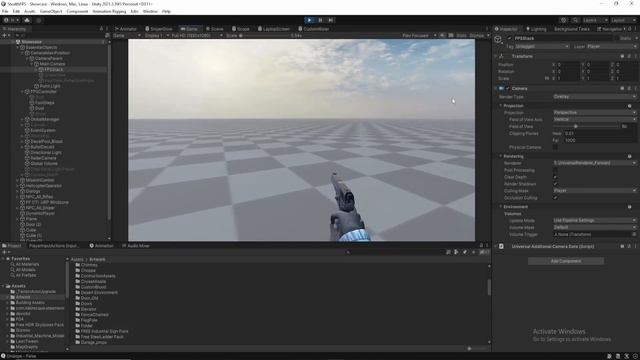Open the Layout dropdown in top toolbar
Viewport: 640px width, 360px height.
[624, 20]
